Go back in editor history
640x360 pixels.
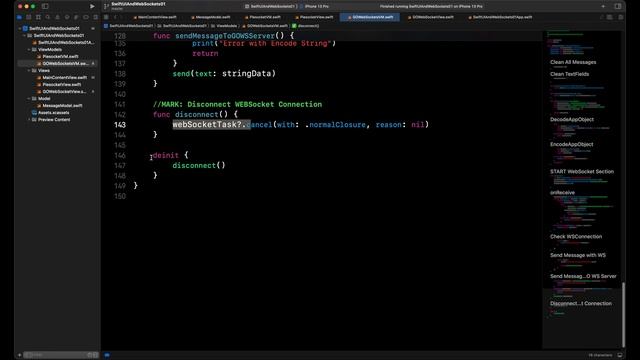[x=115, y=17]
